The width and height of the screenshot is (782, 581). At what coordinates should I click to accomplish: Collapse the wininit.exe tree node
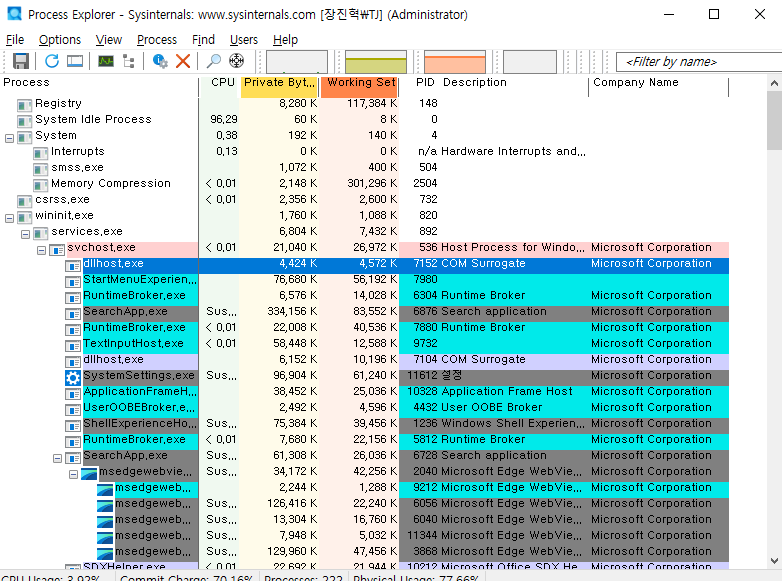(9, 218)
